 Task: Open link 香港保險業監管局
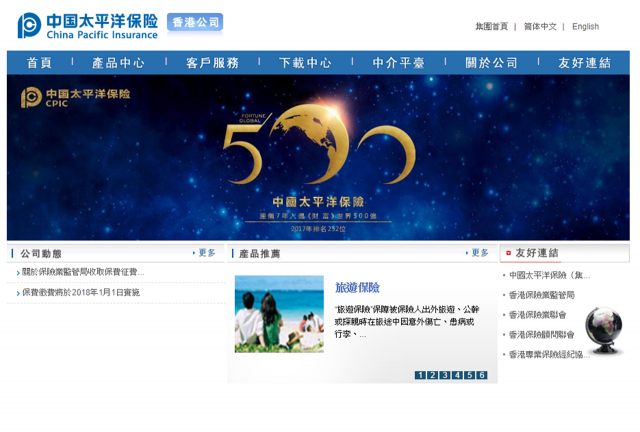[x=542, y=295]
